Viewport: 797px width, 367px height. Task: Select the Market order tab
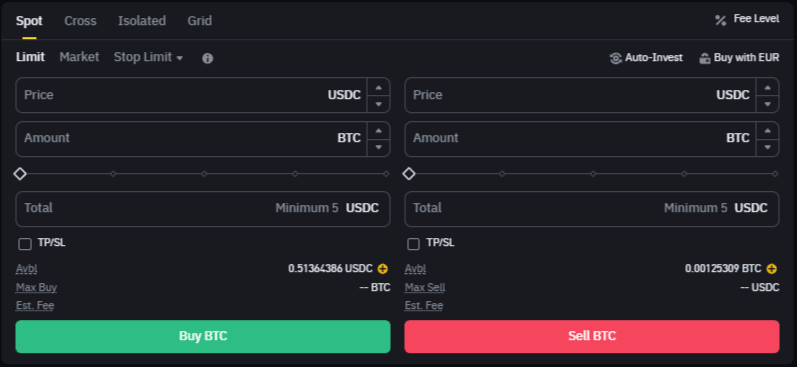[79, 57]
